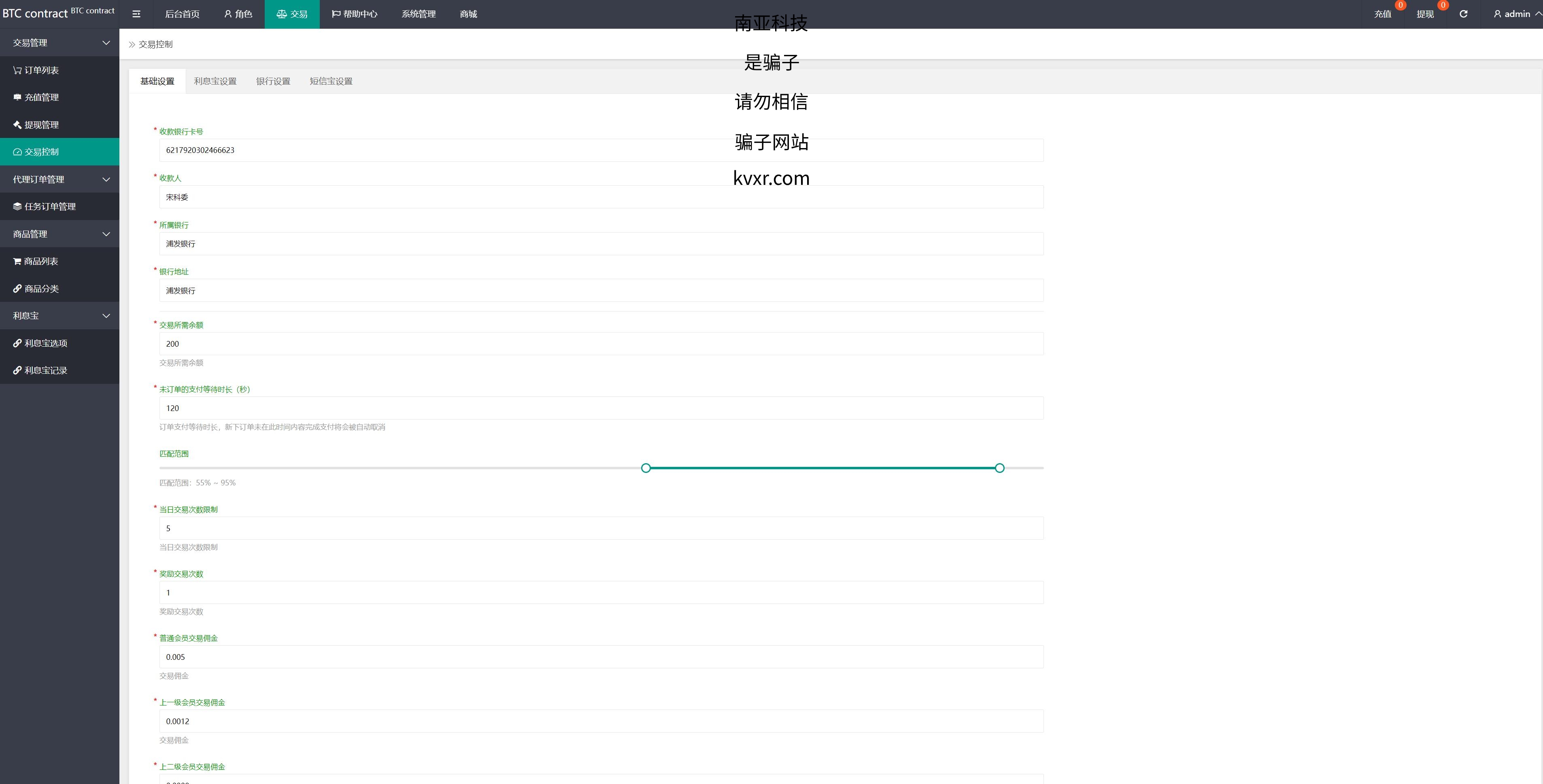Switch to 银行设置 tab
This screenshot has height=784, width=1543.
[273, 81]
